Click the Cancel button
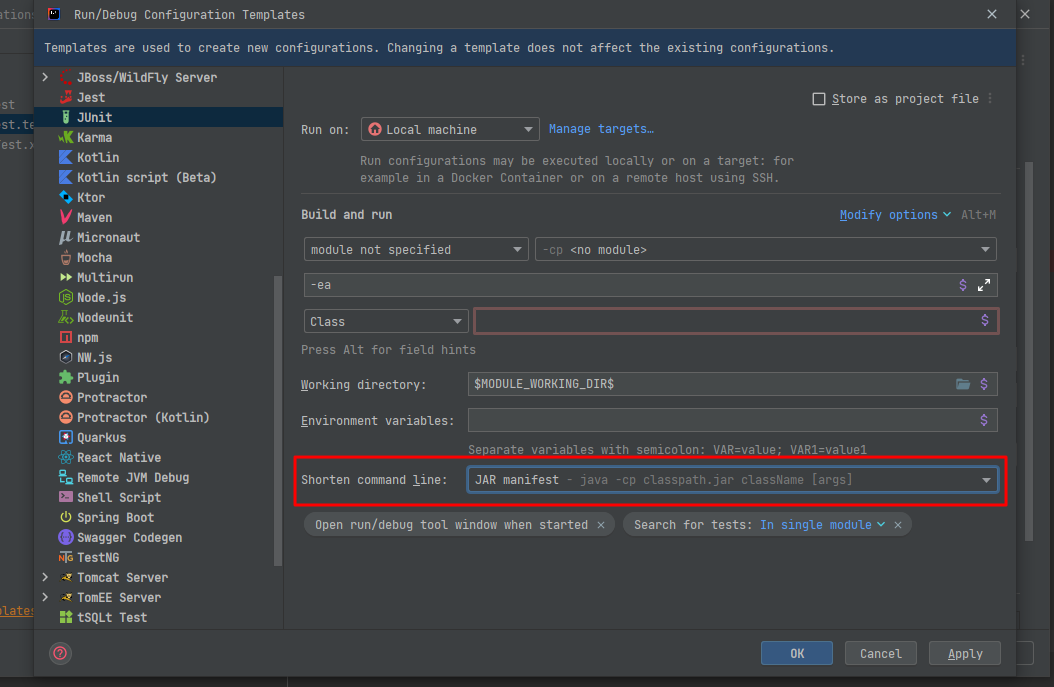1054x687 pixels. click(881, 653)
